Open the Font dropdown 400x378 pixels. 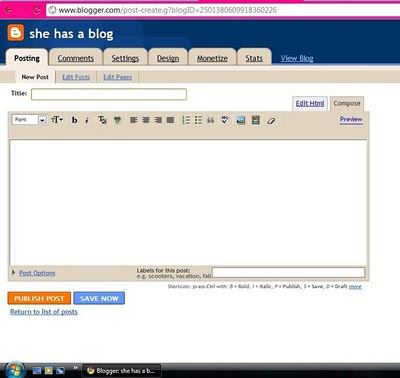click(x=30, y=120)
